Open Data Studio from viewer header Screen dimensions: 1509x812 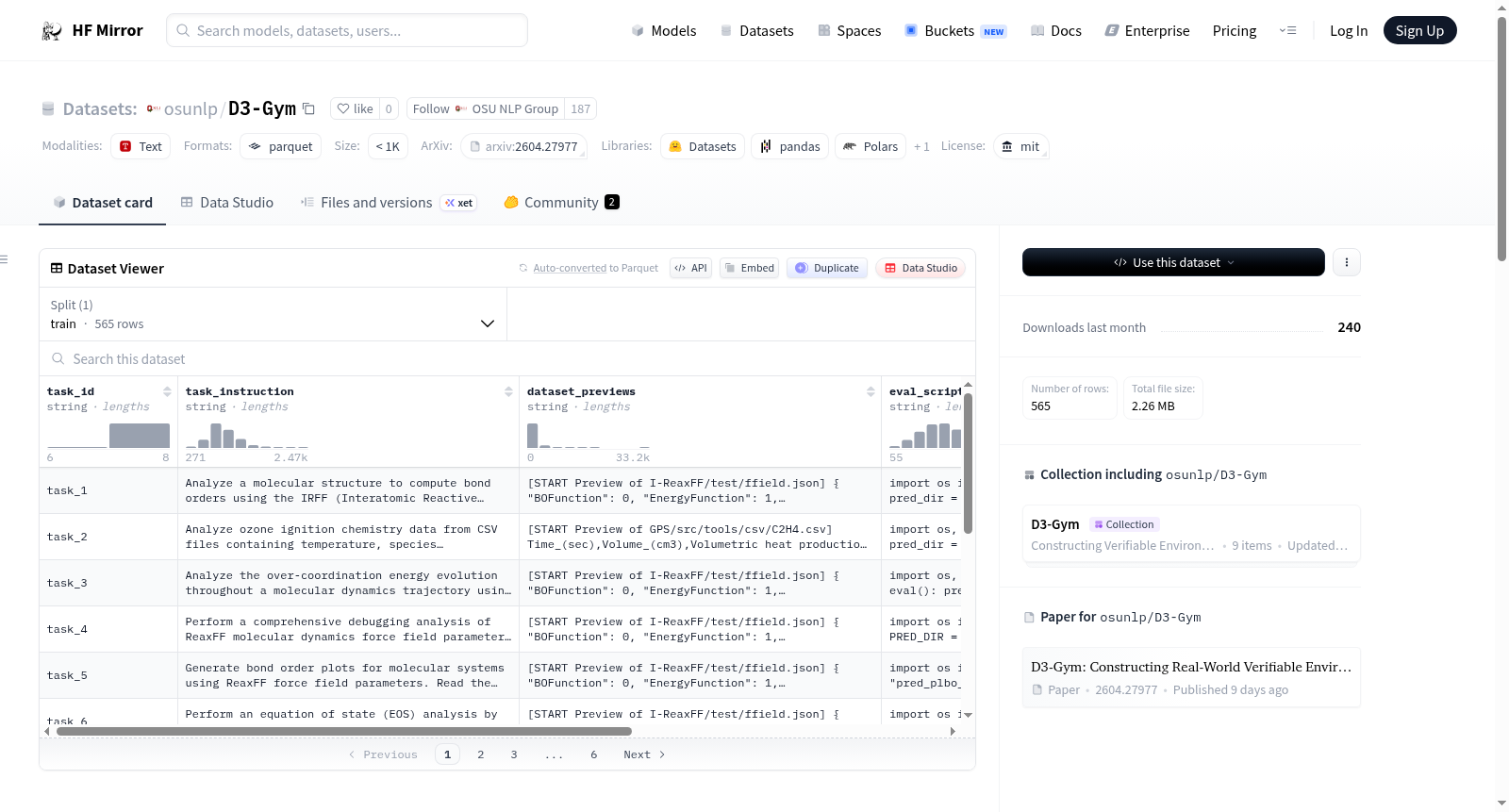point(920,268)
